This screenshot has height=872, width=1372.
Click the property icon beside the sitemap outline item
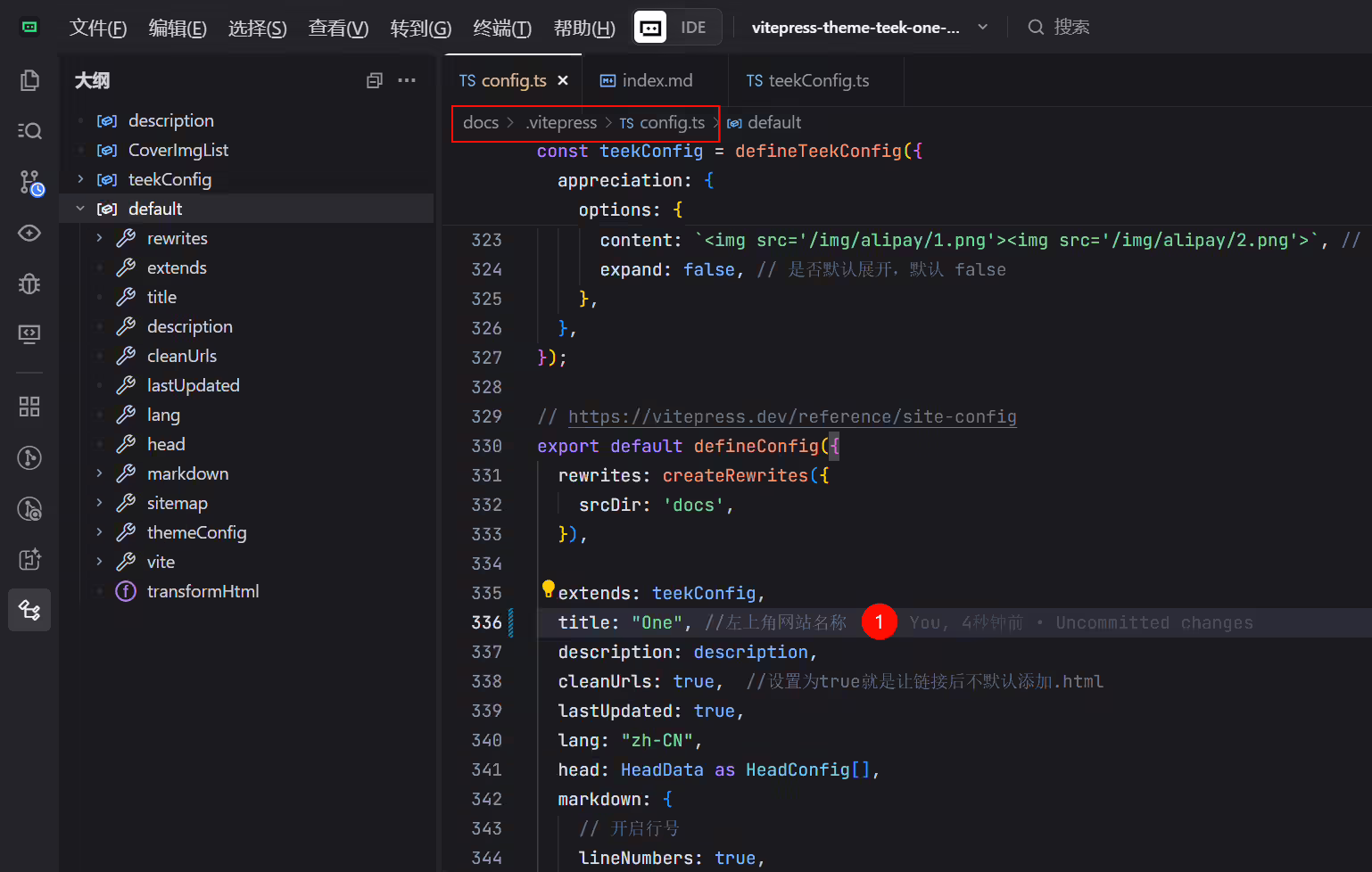(126, 503)
